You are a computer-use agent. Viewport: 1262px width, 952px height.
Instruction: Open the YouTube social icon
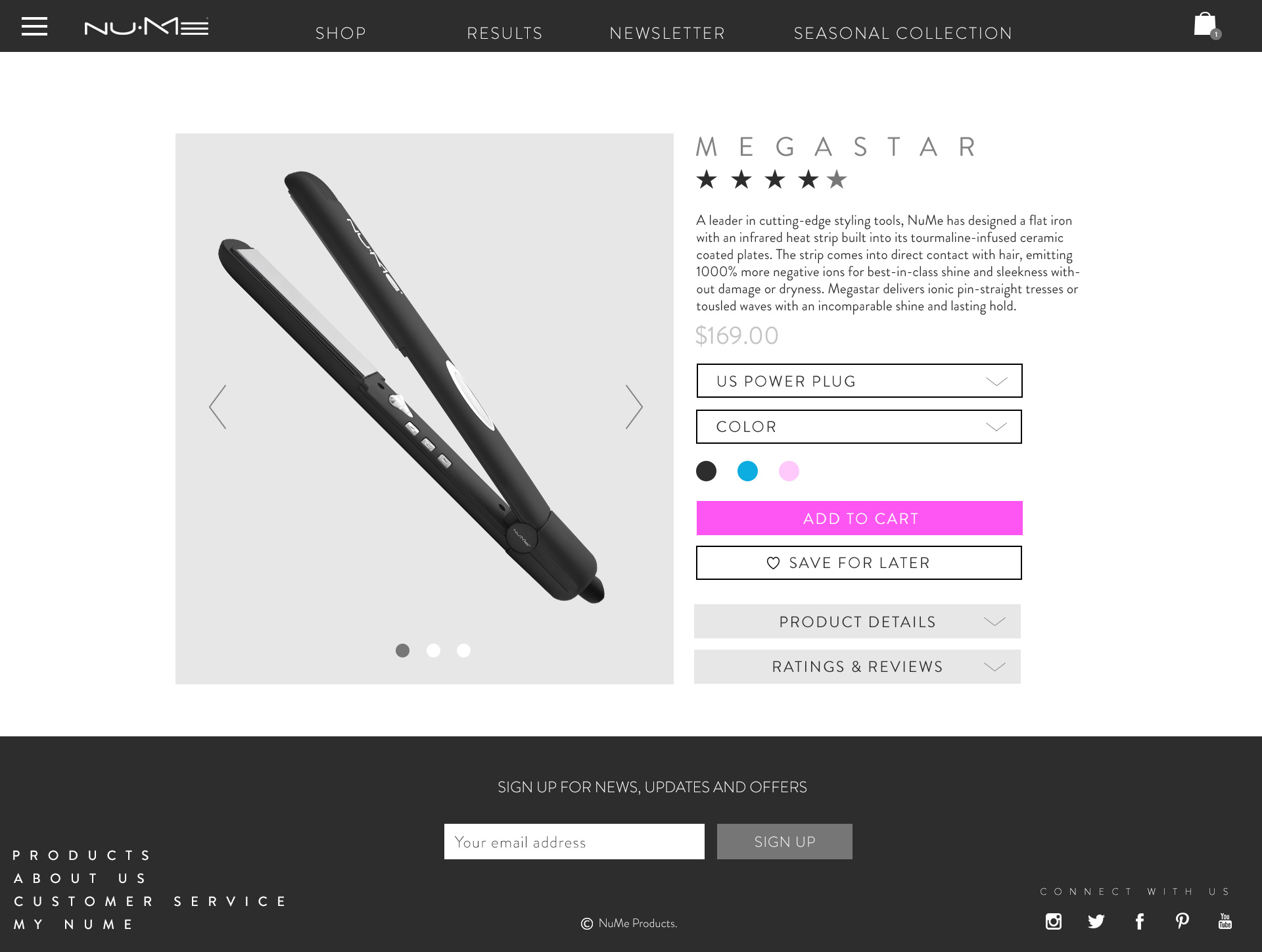pos(1225,921)
